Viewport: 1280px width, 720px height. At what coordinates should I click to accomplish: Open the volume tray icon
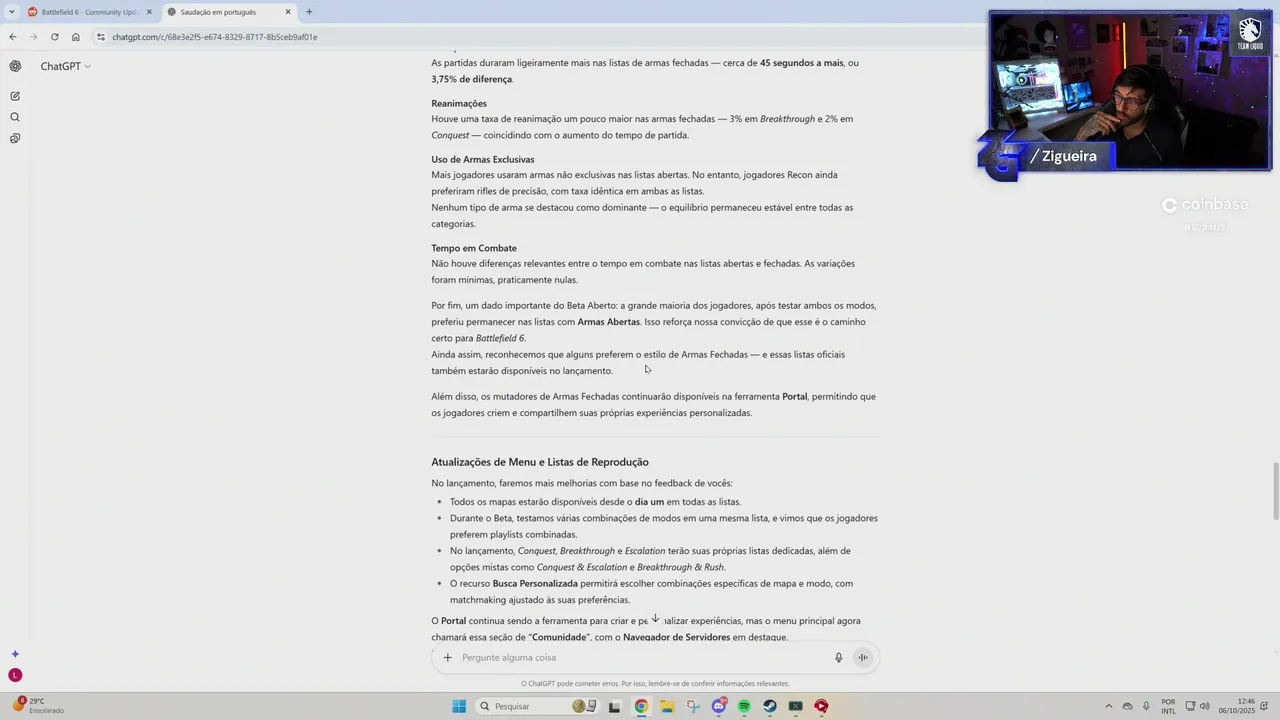click(x=1204, y=706)
